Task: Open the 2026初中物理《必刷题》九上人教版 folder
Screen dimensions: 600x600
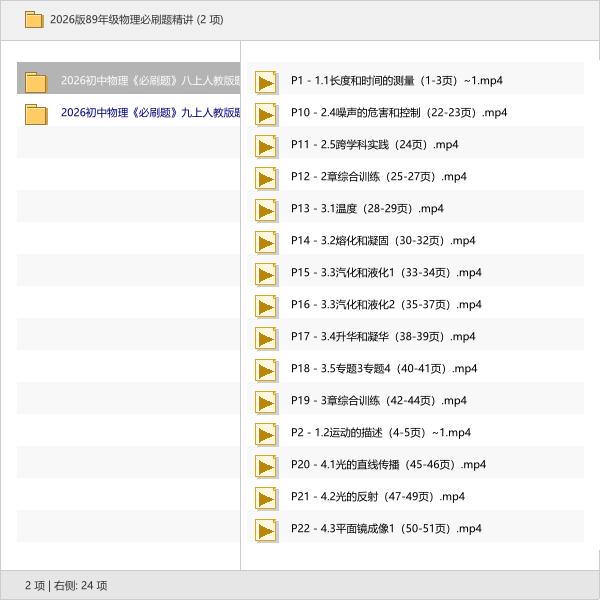Action: coord(150,113)
